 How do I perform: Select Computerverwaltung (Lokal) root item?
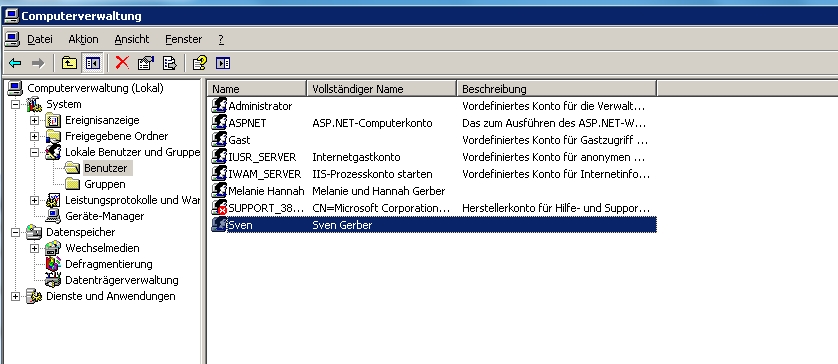tap(95, 88)
